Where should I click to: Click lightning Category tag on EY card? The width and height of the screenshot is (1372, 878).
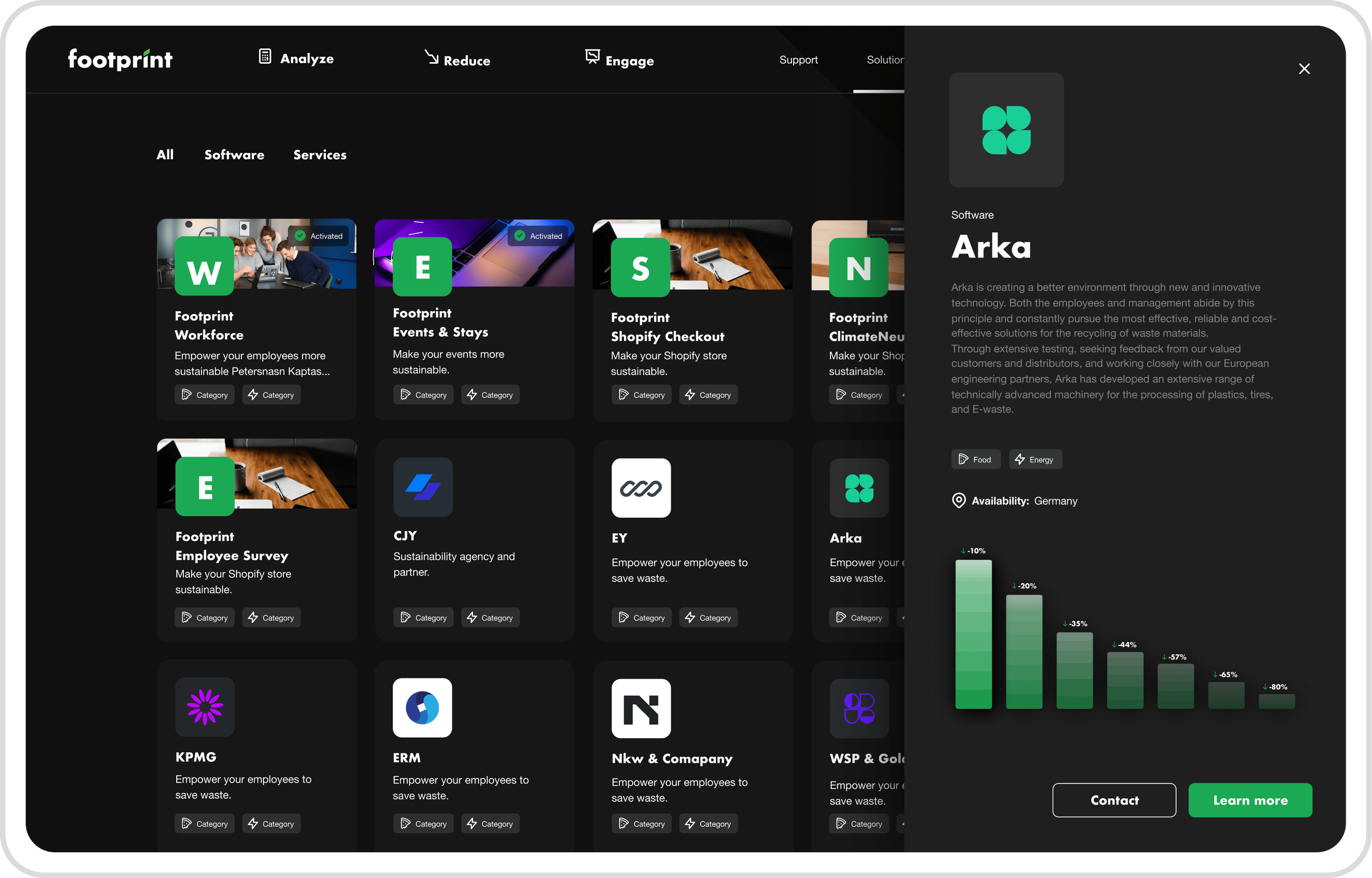pos(708,617)
